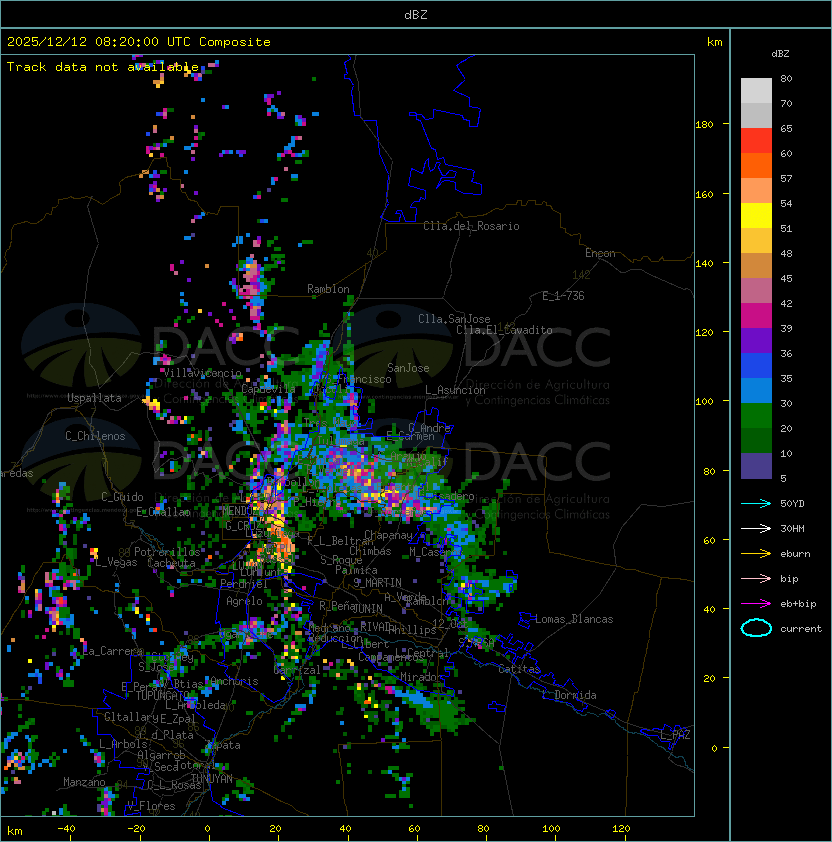Pick the bright green 20-30 dBZ swatch

pyautogui.click(x=756, y=416)
